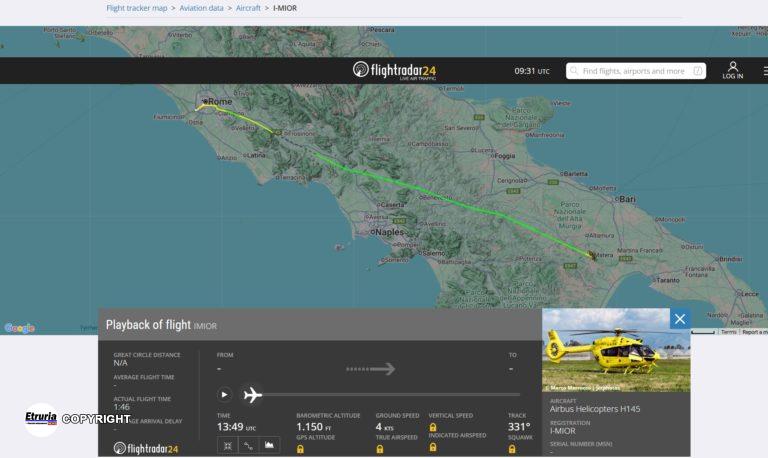Viewport: 768px width, 458px height.
Task: Open the altitude graph chart icon
Action: (x=269, y=445)
